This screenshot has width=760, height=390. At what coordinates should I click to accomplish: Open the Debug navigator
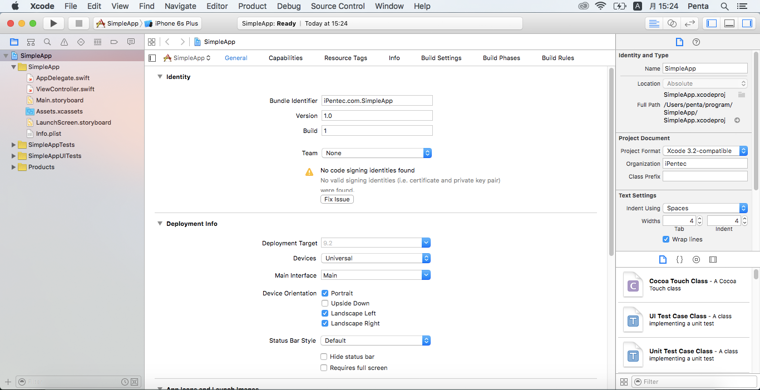point(97,42)
